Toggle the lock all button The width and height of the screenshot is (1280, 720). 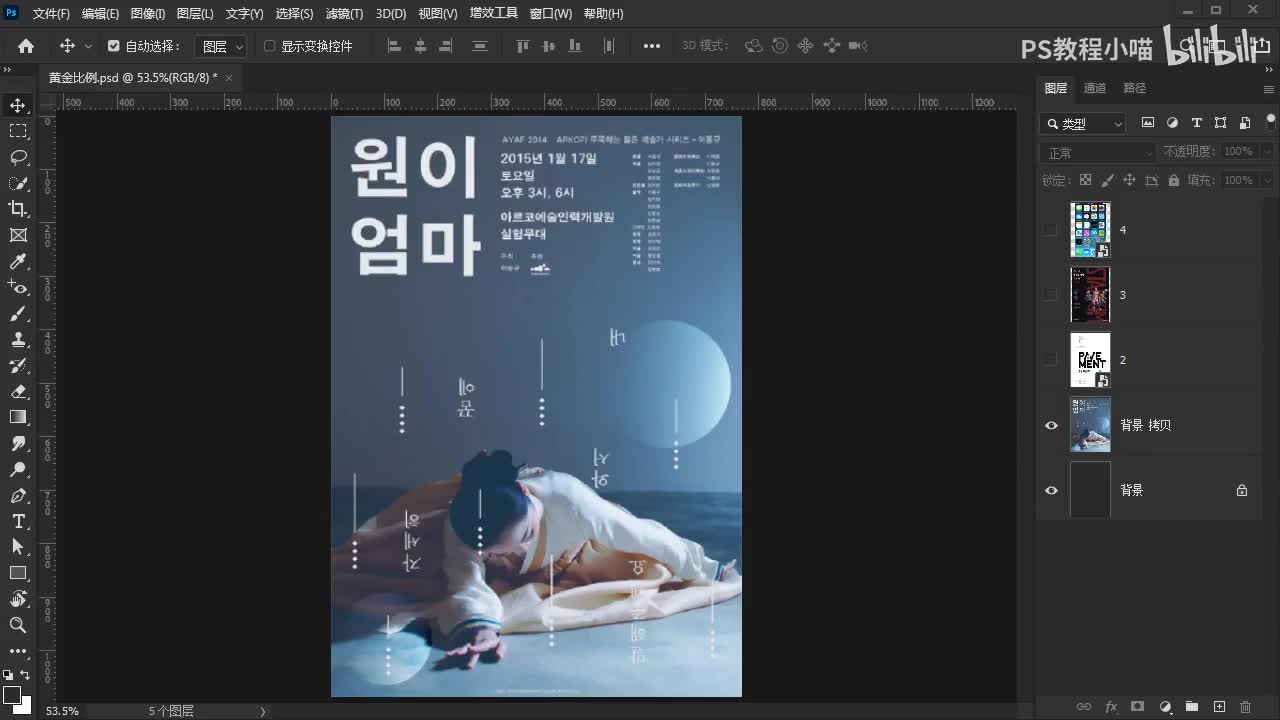click(1173, 180)
